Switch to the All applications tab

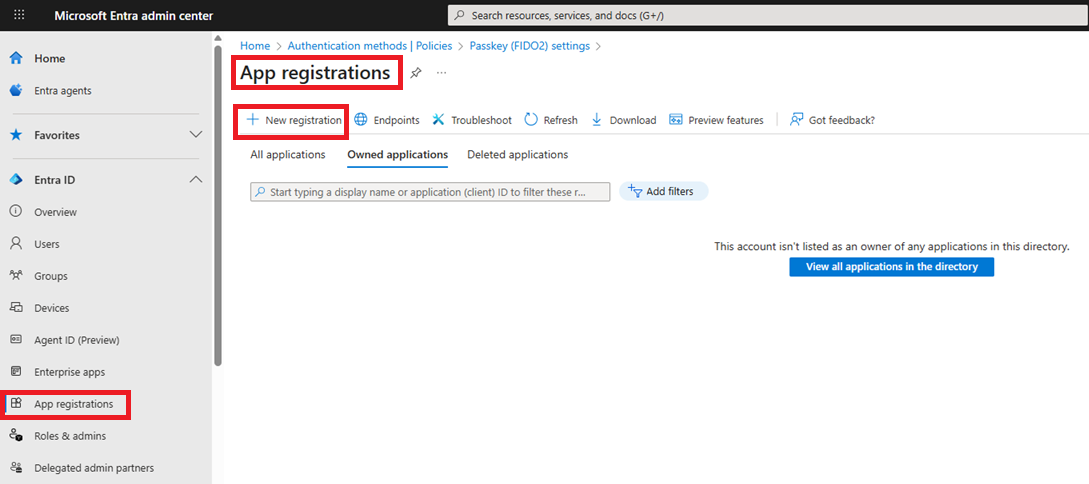pyautogui.click(x=288, y=155)
